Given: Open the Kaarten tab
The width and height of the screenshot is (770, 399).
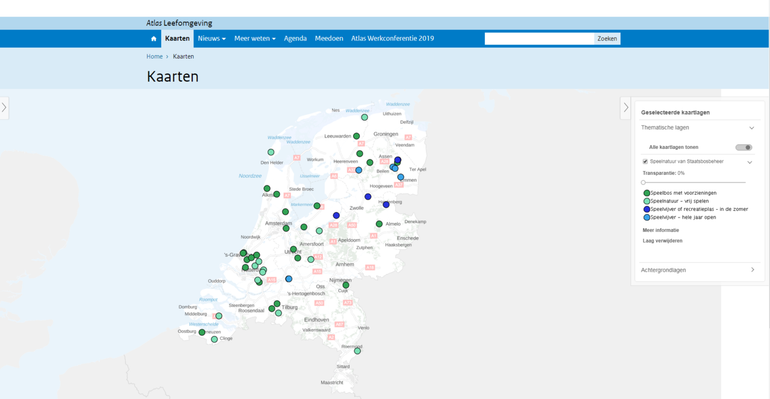Looking at the screenshot, I should point(177,39).
